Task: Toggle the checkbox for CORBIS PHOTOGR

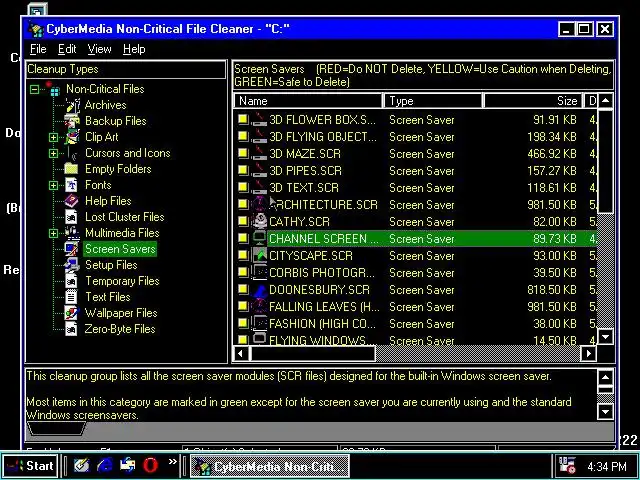Action: pos(243,272)
